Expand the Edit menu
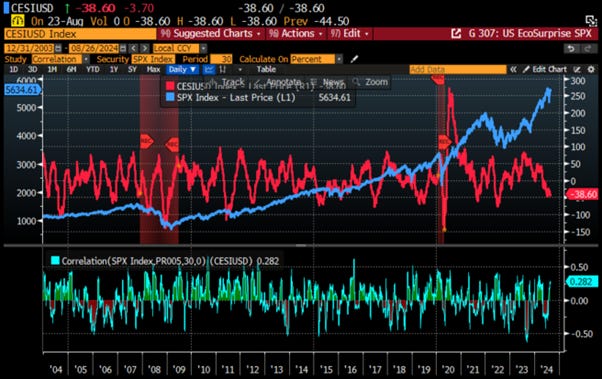The image size is (602, 379). (350, 34)
